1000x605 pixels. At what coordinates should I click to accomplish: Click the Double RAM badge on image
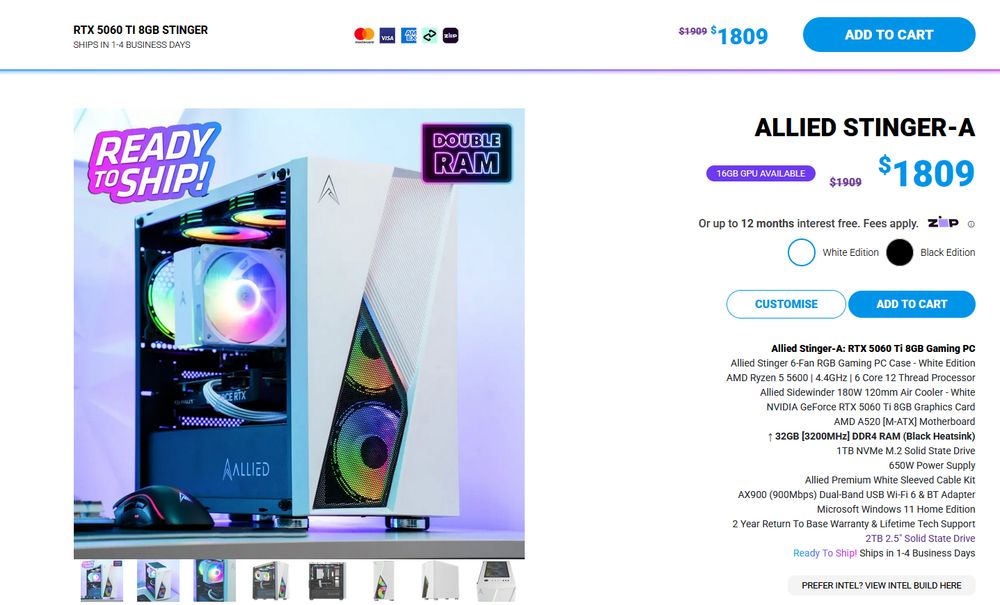coord(467,153)
